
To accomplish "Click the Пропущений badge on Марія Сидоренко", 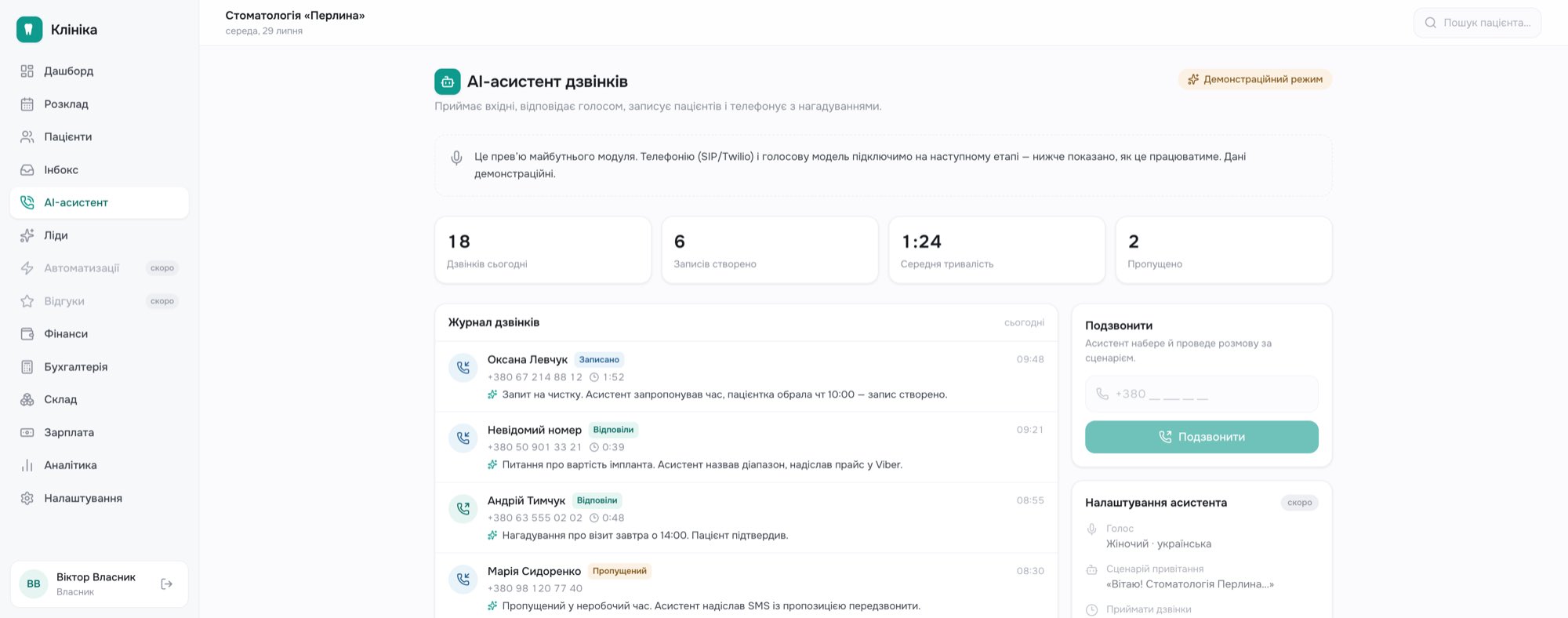I will [619, 571].
